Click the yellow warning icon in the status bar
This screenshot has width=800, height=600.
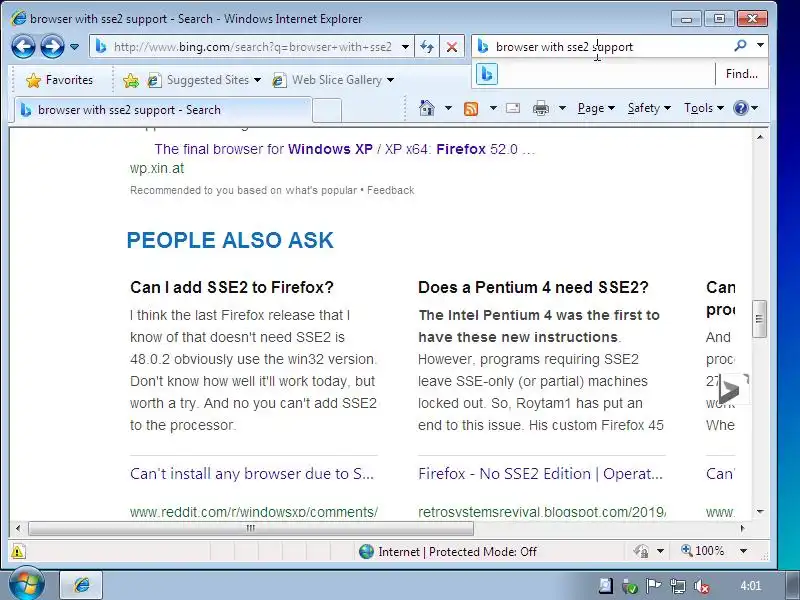pos(17,552)
